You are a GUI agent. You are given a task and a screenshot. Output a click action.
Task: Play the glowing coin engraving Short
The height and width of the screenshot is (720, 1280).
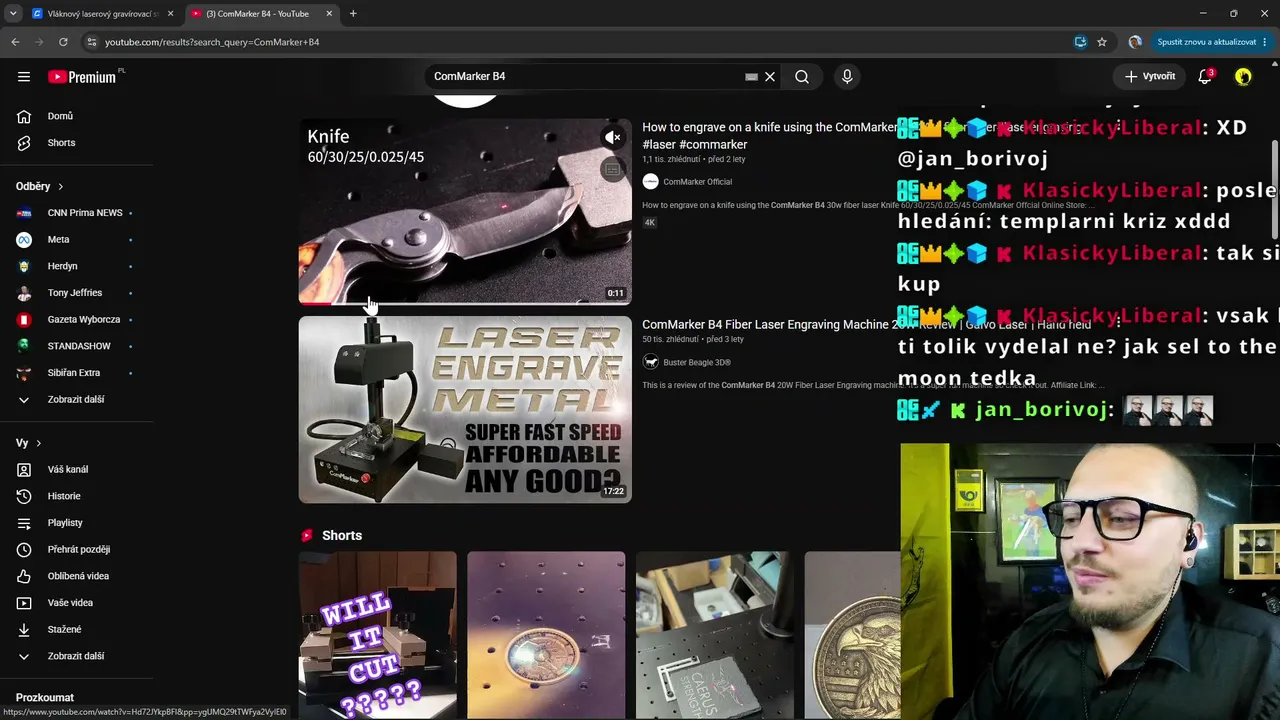coord(546,635)
